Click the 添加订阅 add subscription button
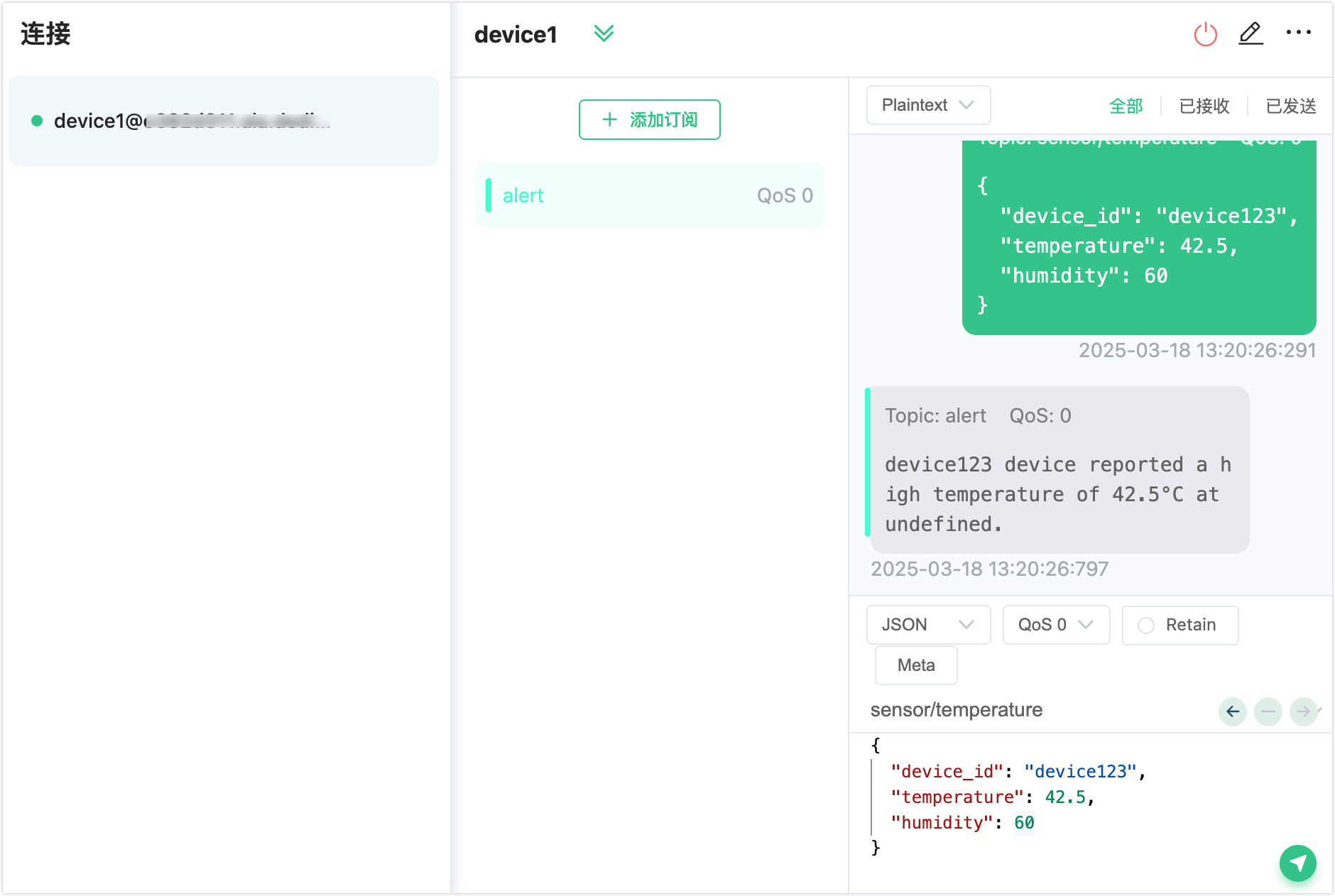Image resolution: width=1335 pixels, height=896 pixels. [x=649, y=119]
